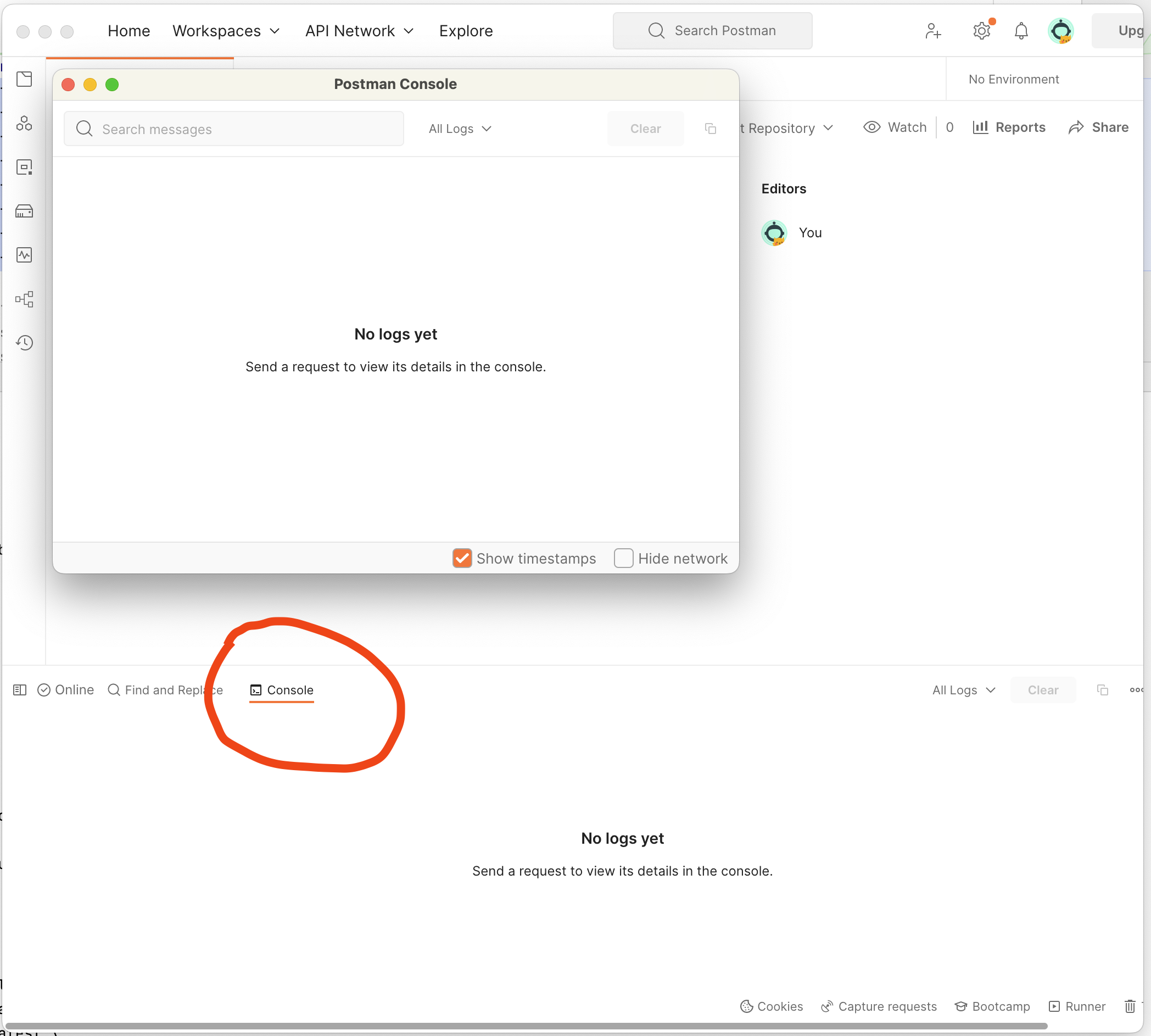The image size is (1151, 1036).
Task: Enable Hide network in the console
Action: click(x=624, y=558)
